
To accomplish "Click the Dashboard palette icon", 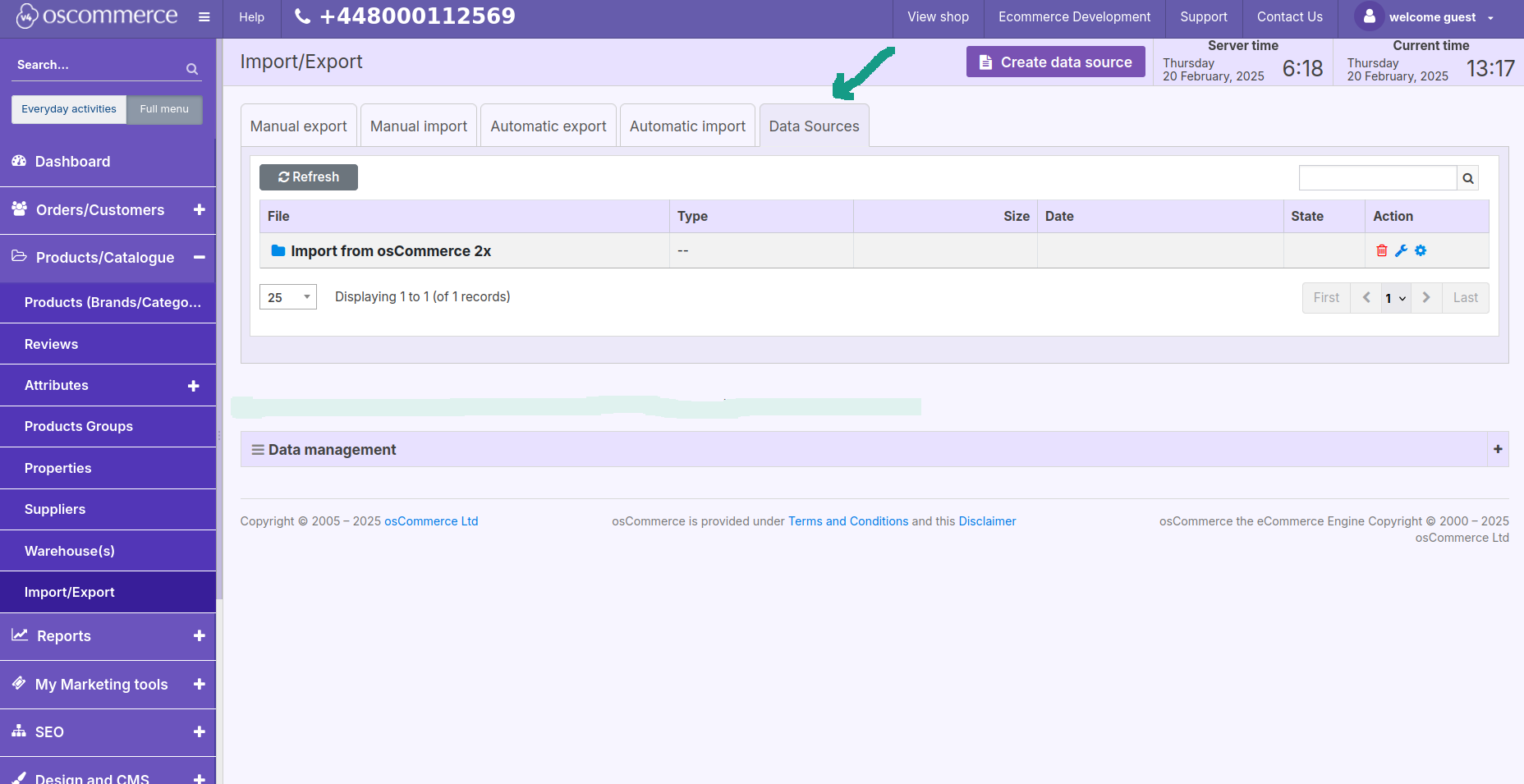I will [19, 161].
